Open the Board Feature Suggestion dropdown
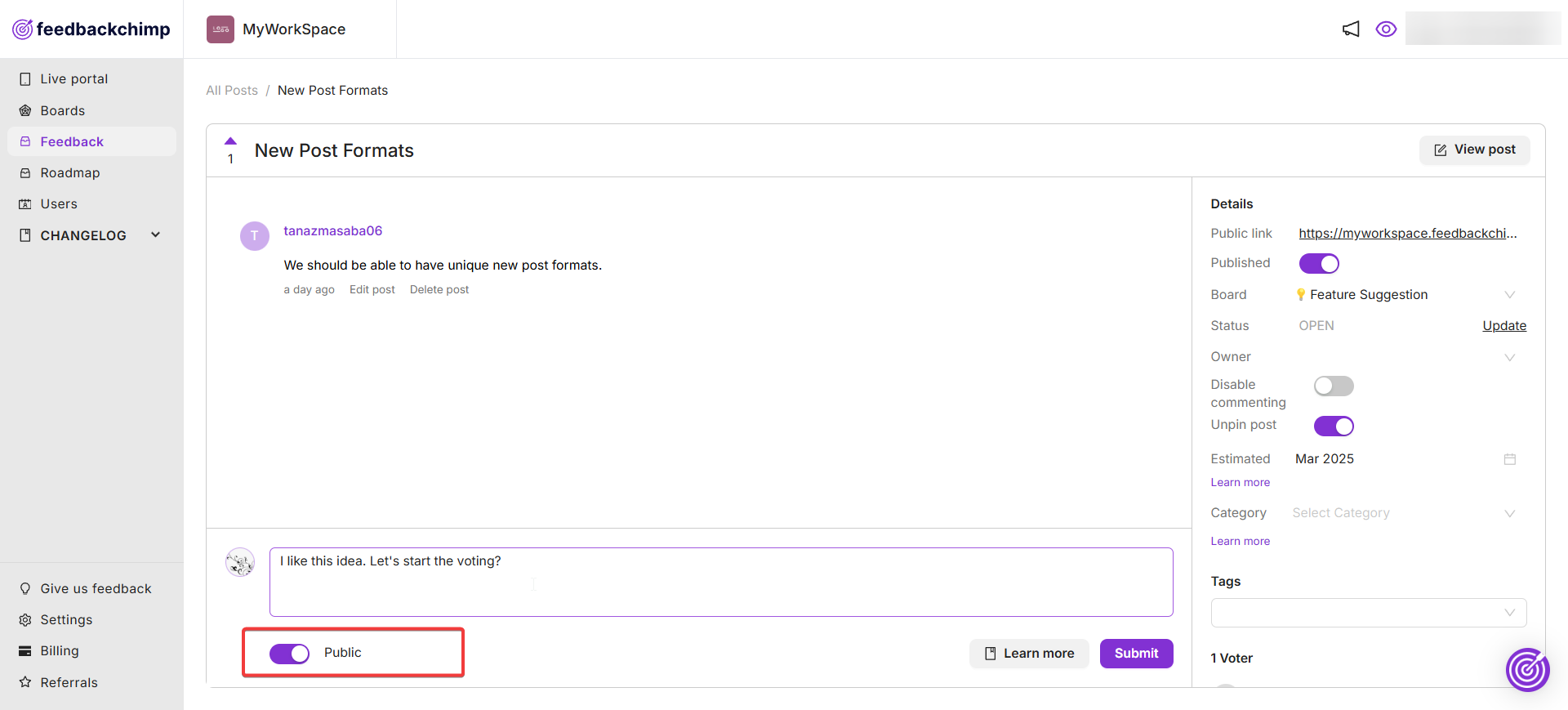The height and width of the screenshot is (710, 1568). [x=1405, y=295]
